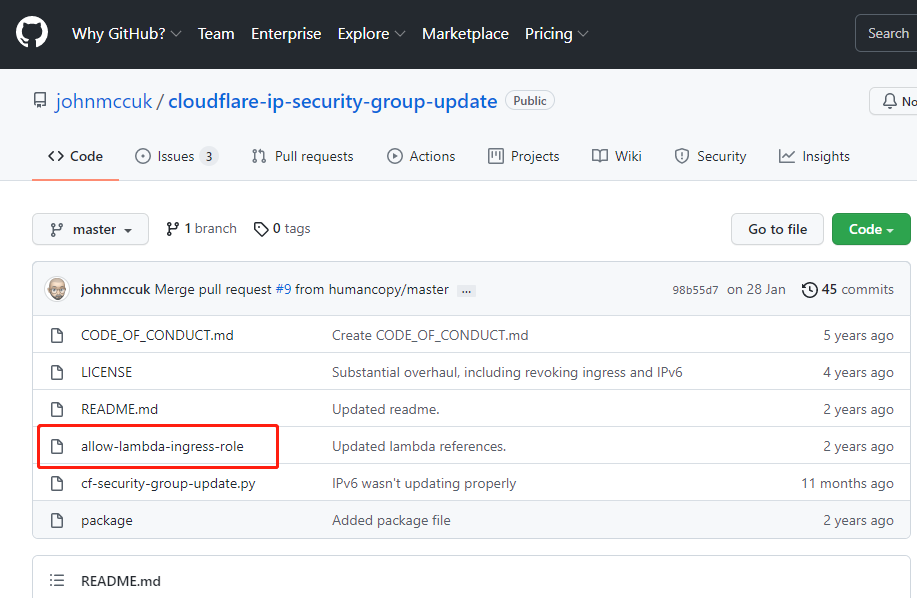Click the Search input field
Viewport: 917px width, 598px height.
[x=887, y=33]
